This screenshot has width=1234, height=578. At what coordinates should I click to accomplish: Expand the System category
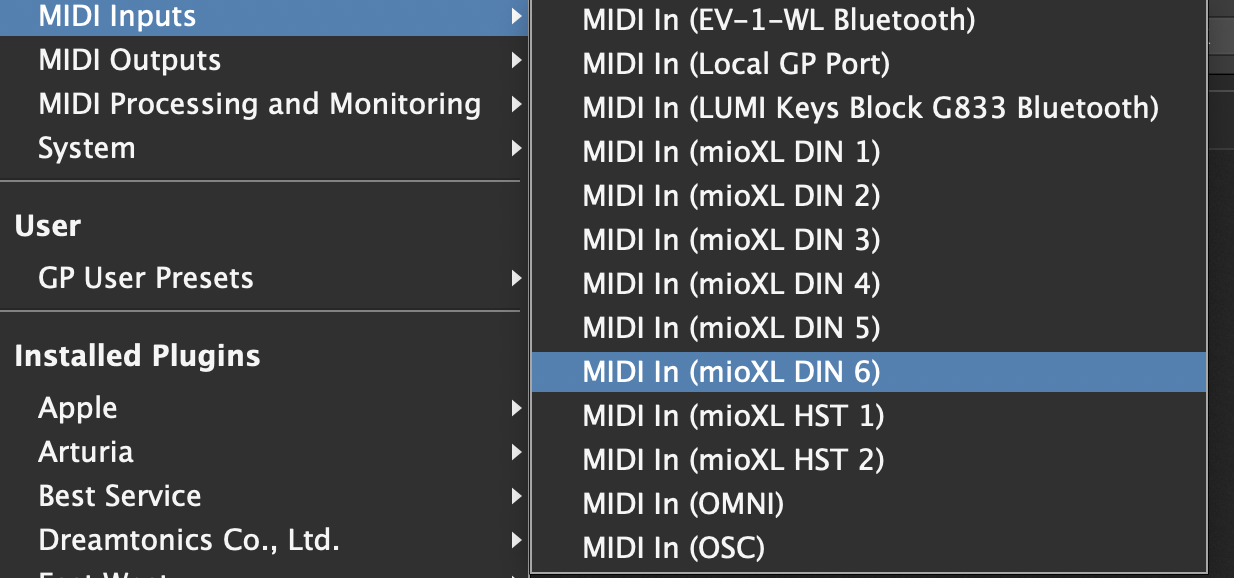(86, 148)
